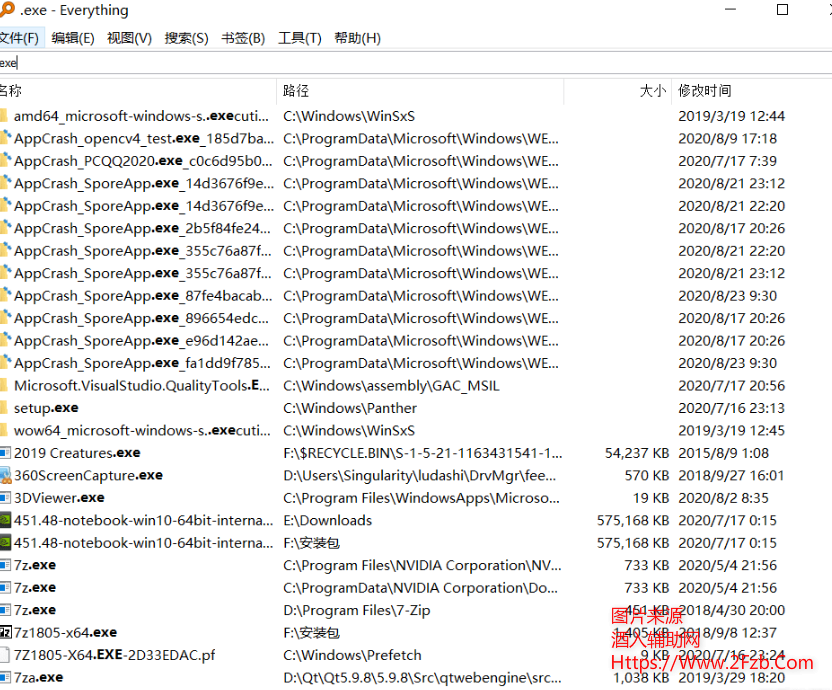
Task: Select AppCrash_SporeApp.exe_e96d142ae... entry
Action: tap(141, 340)
